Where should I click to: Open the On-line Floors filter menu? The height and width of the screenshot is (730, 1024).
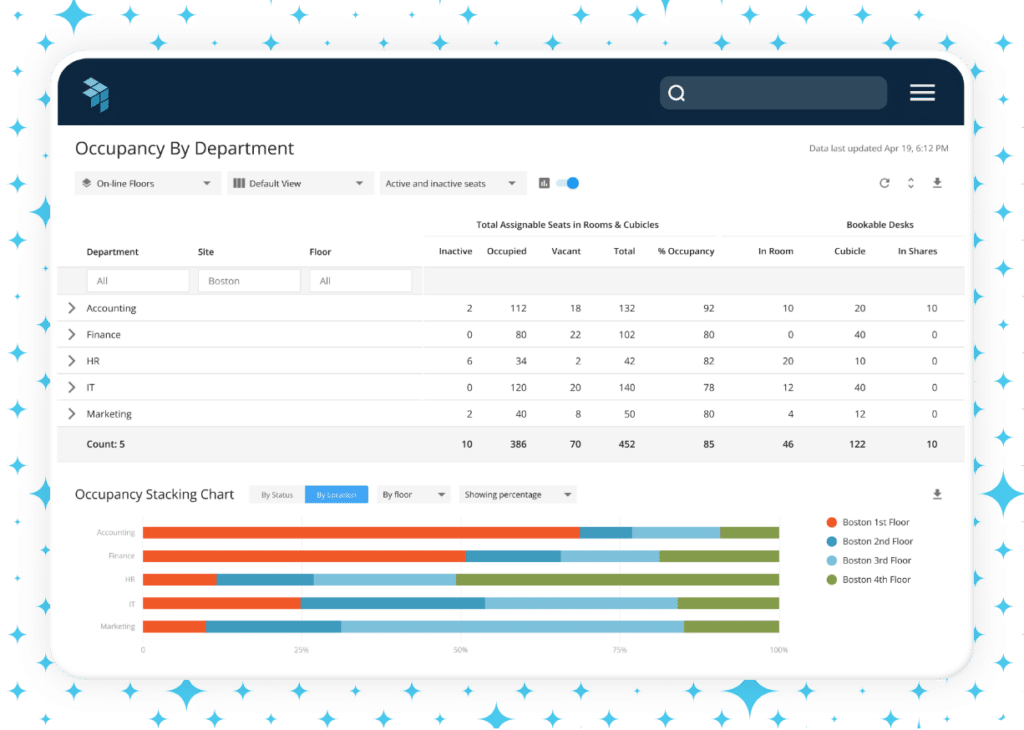(x=147, y=183)
